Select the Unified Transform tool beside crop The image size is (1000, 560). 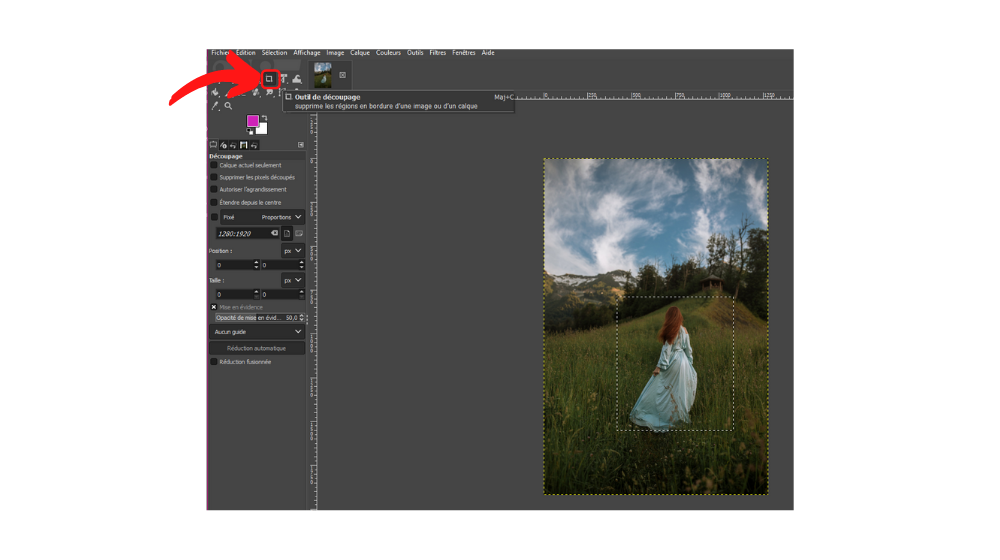284,79
